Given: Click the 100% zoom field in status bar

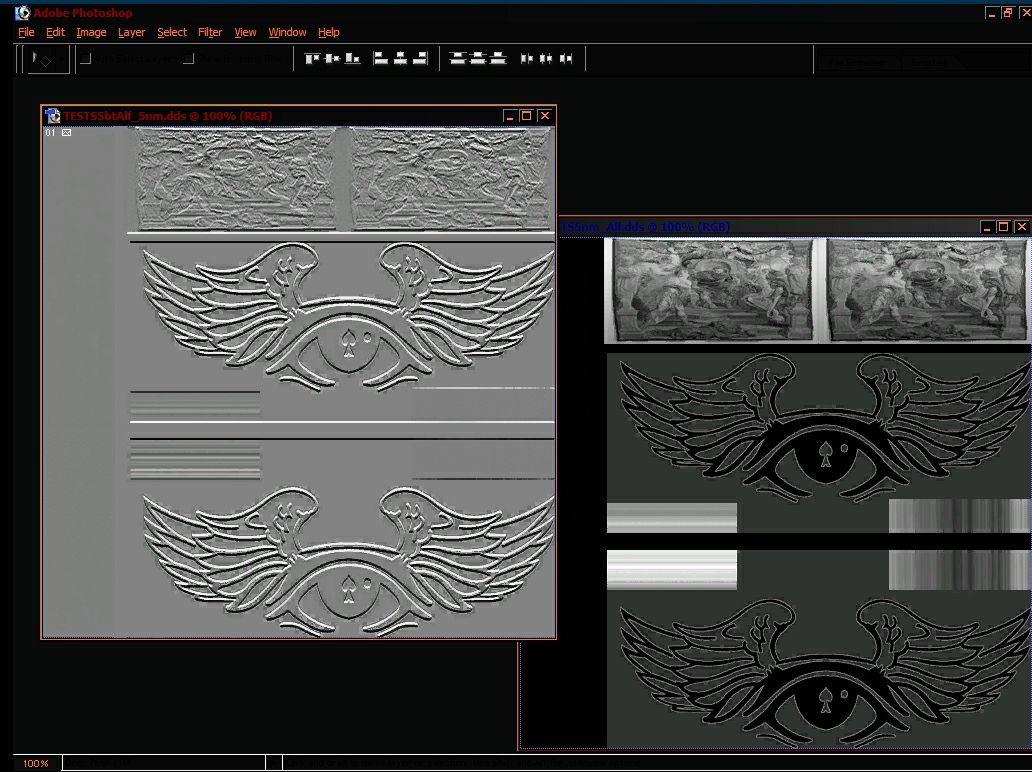Looking at the screenshot, I should pos(36,763).
